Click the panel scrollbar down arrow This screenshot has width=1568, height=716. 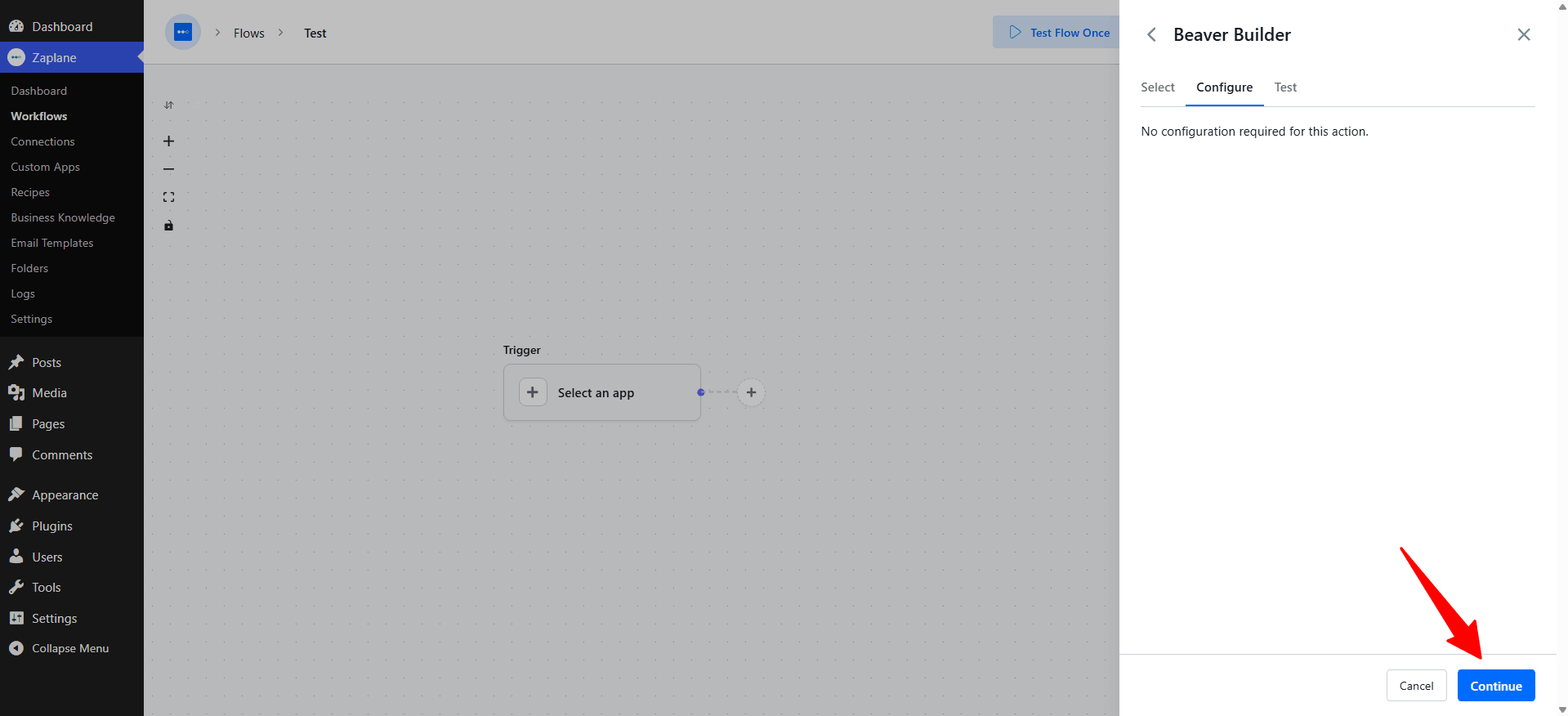click(x=1562, y=709)
